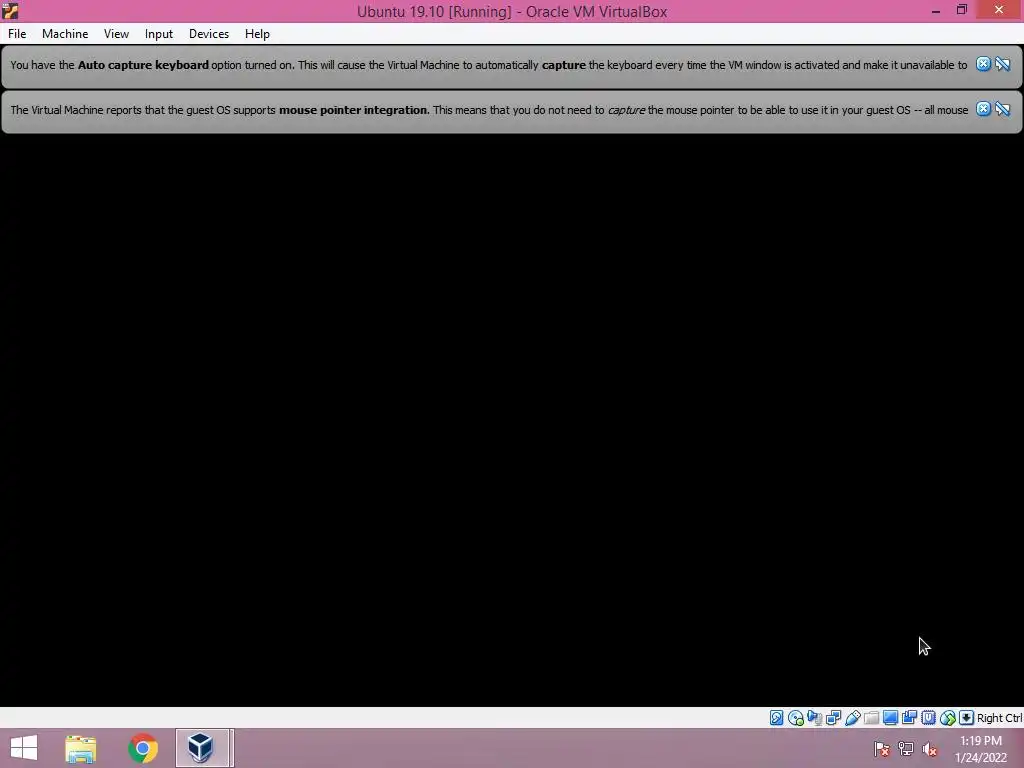Click the keyboard capture arrow indicator
The height and width of the screenshot is (768, 1024).
pos(967,718)
